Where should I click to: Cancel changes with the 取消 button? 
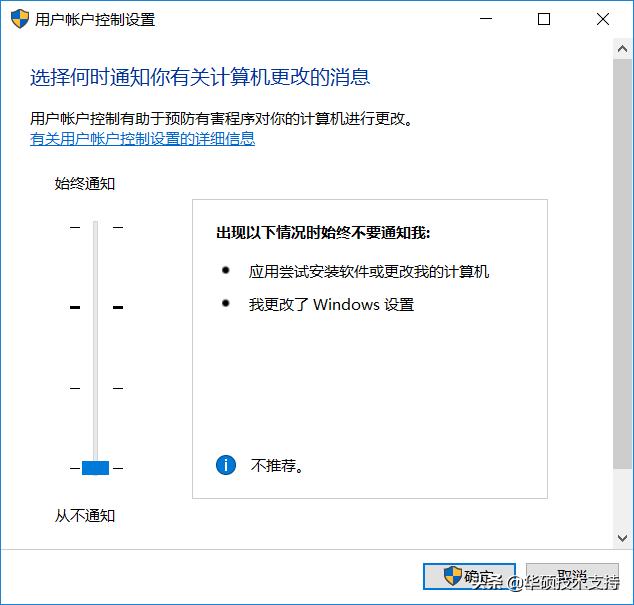click(572, 576)
